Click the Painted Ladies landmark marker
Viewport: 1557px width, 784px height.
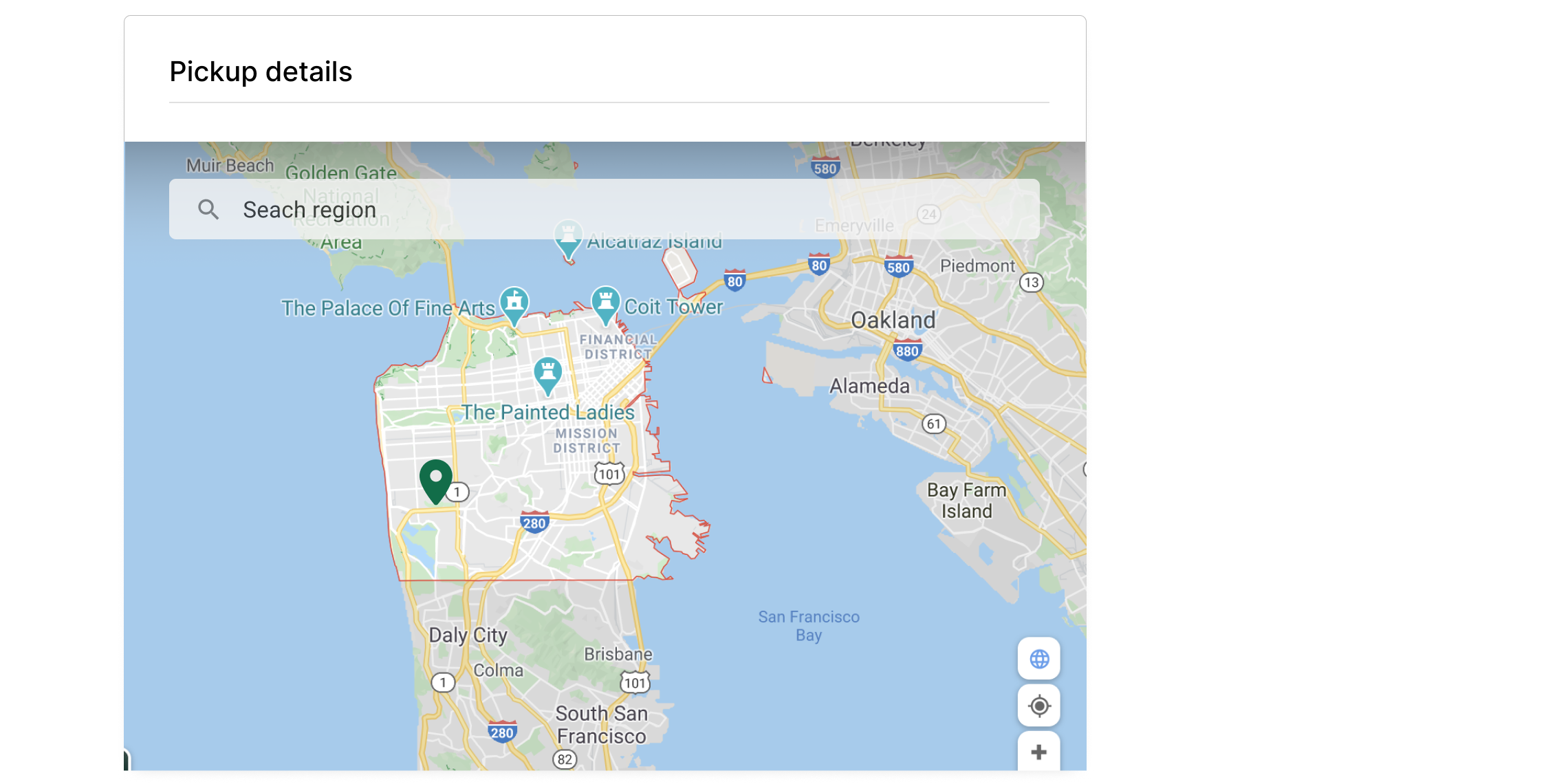pos(547,376)
